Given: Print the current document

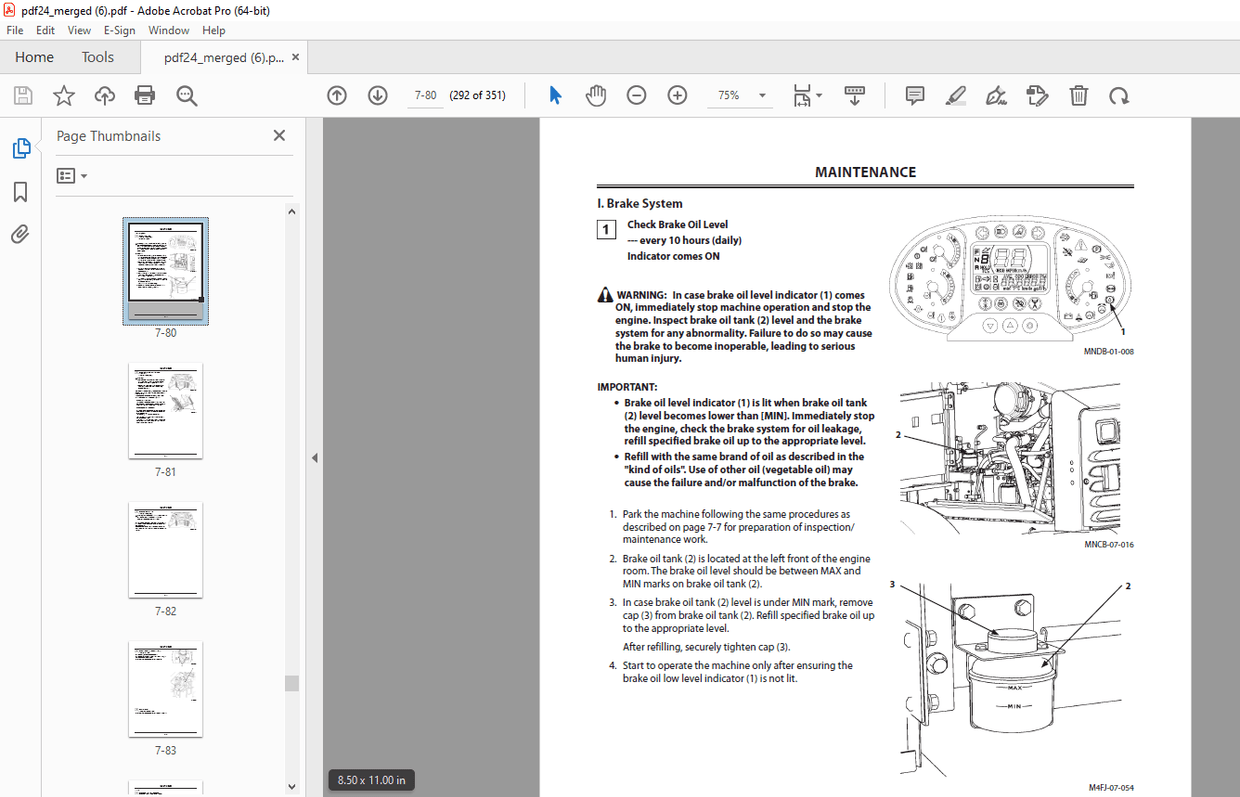Looking at the screenshot, I should 144,95.
